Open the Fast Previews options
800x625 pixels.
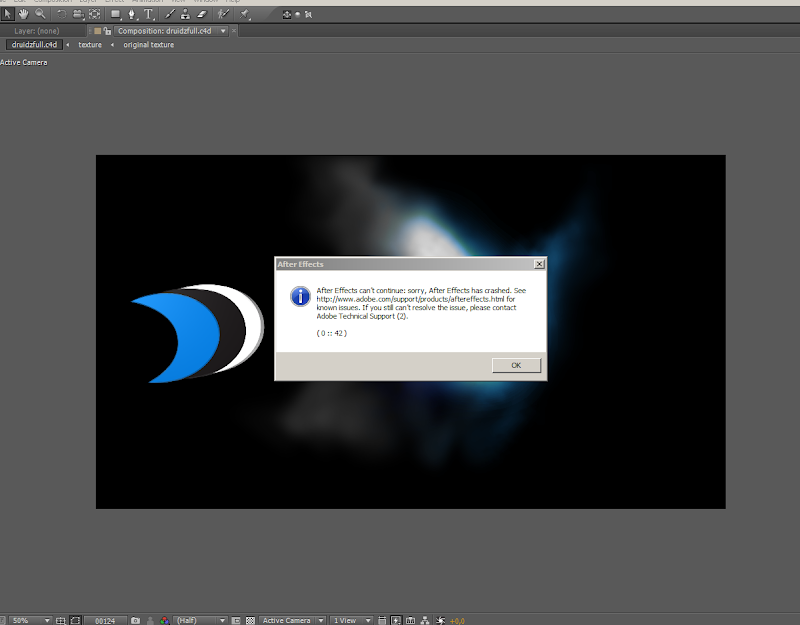coord(396,620)
